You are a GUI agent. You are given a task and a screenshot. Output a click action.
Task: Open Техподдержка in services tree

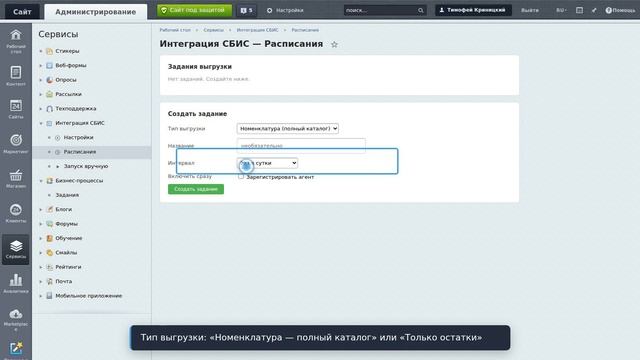click(76, 109)
